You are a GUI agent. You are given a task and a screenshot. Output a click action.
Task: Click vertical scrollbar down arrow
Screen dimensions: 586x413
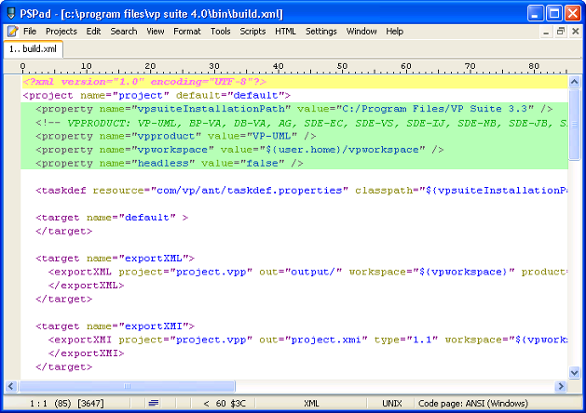tap(574, 372)
